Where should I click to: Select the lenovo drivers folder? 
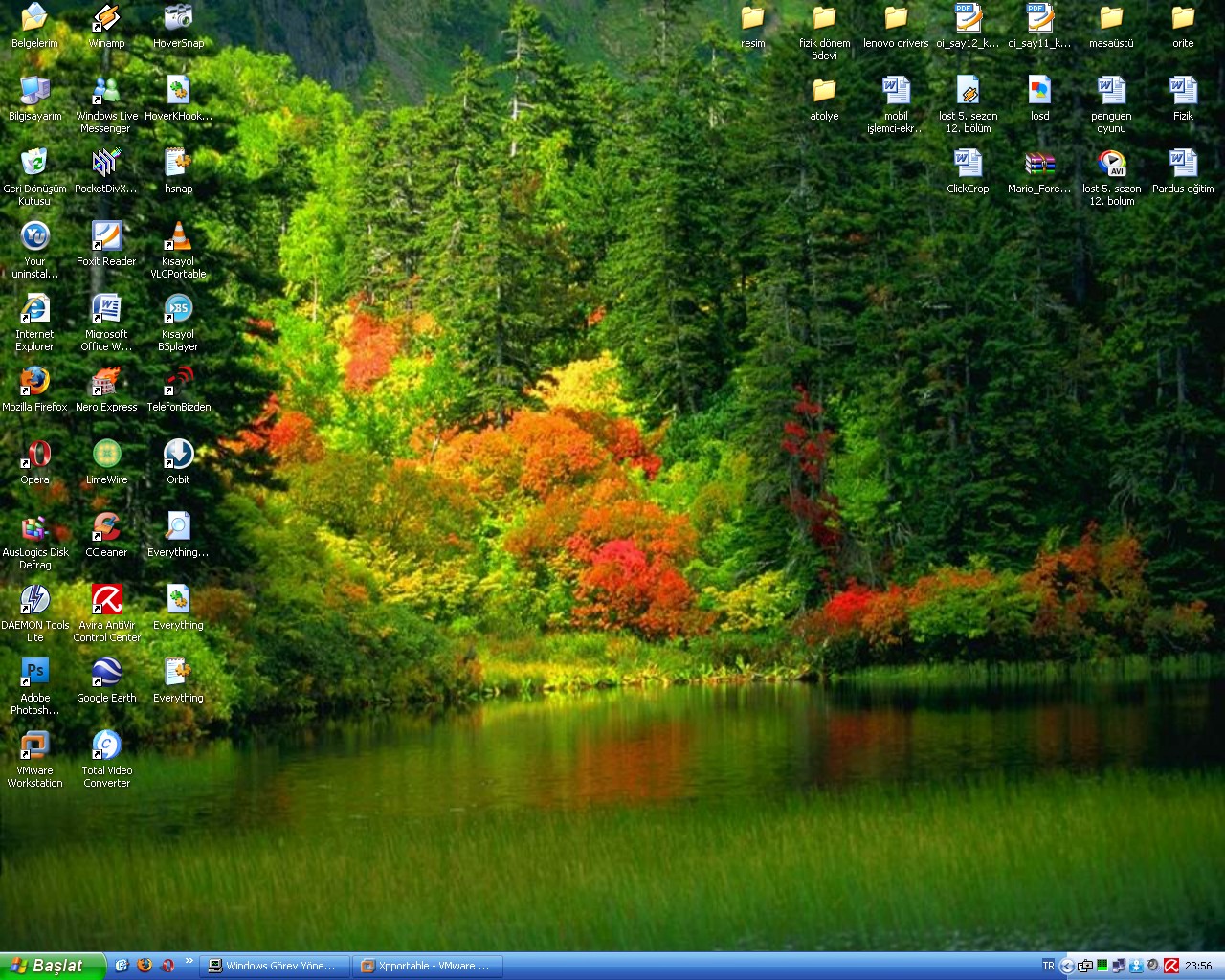pos(896,18)
